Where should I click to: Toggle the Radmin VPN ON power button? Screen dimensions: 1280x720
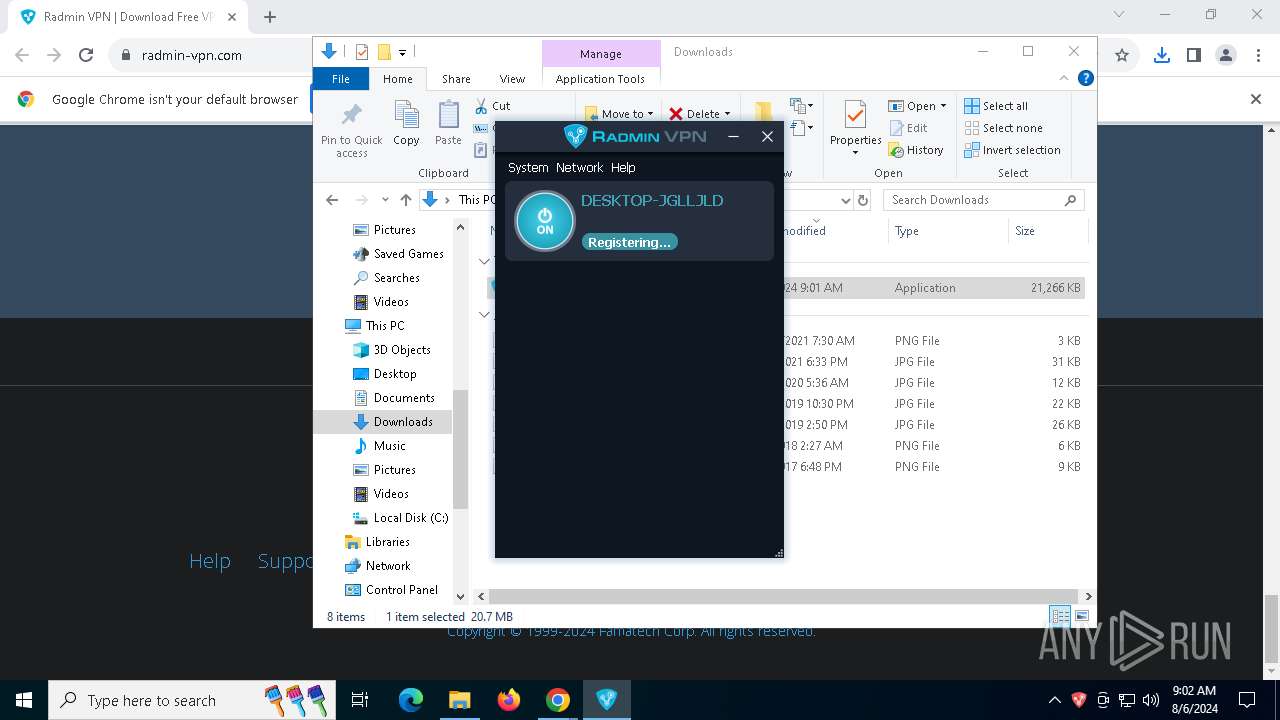click(545, 221)
